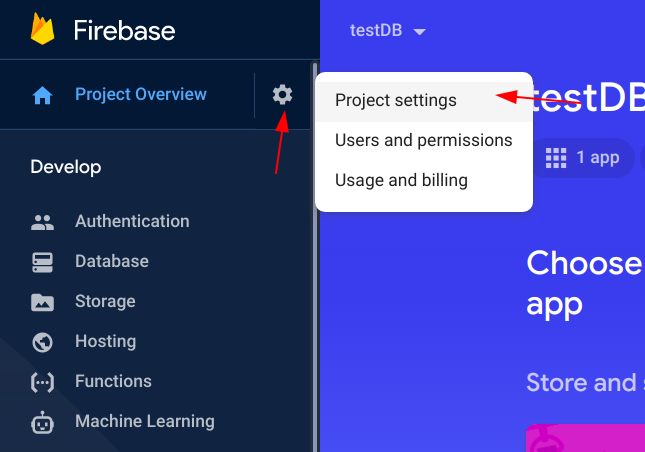Screen dimensions: 645x452
Task: Open the Authentication sidebar link
Action: 132,221
